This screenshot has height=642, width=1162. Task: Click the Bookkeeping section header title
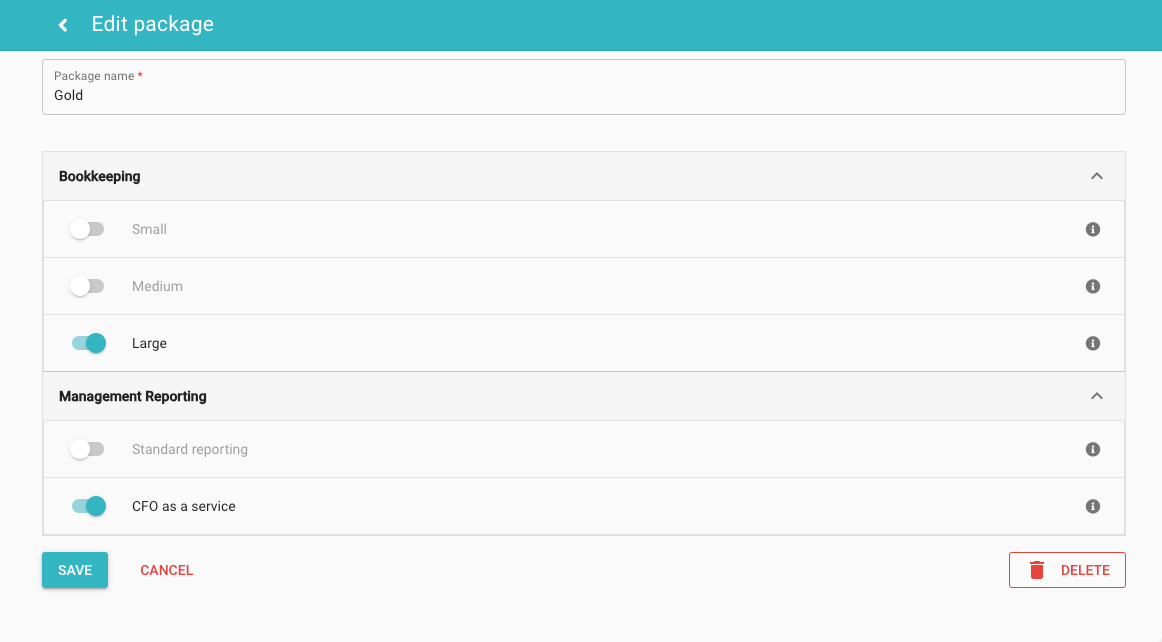click(100, 176)
